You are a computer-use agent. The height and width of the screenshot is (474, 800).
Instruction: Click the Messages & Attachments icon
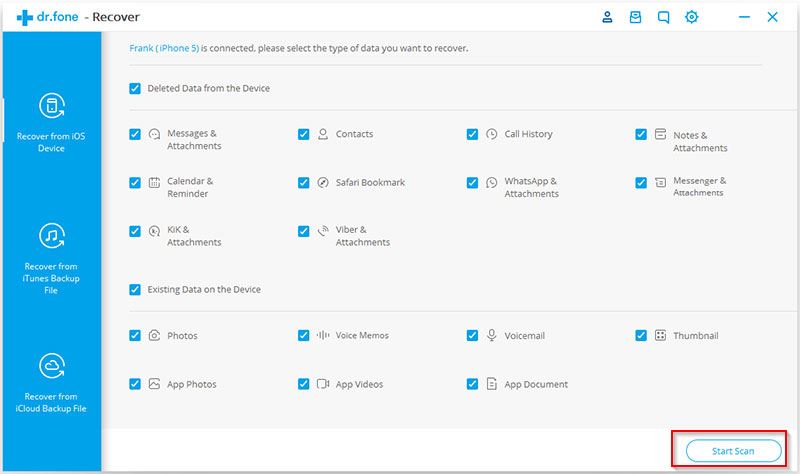(154, 134)
